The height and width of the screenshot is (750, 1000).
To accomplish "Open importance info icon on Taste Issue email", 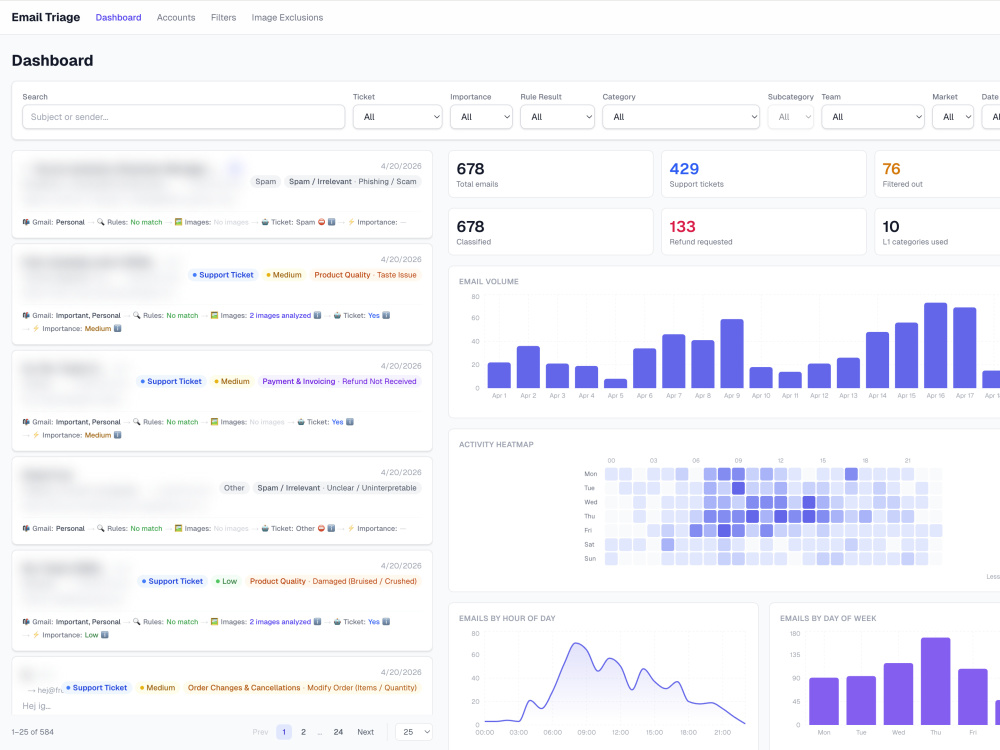I will (x=117, y=328).
